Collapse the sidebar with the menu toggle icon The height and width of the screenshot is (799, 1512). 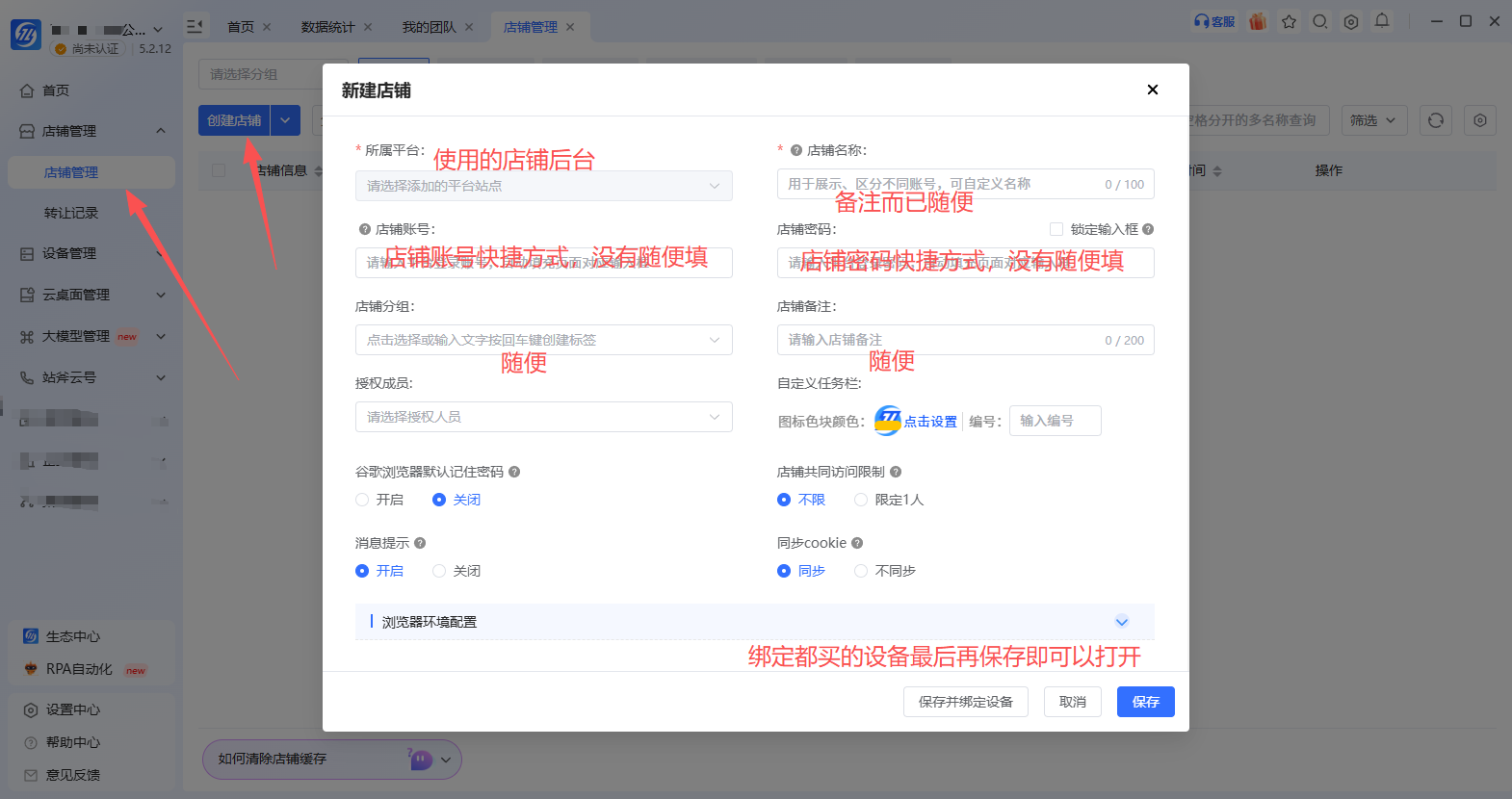[195, 27]
